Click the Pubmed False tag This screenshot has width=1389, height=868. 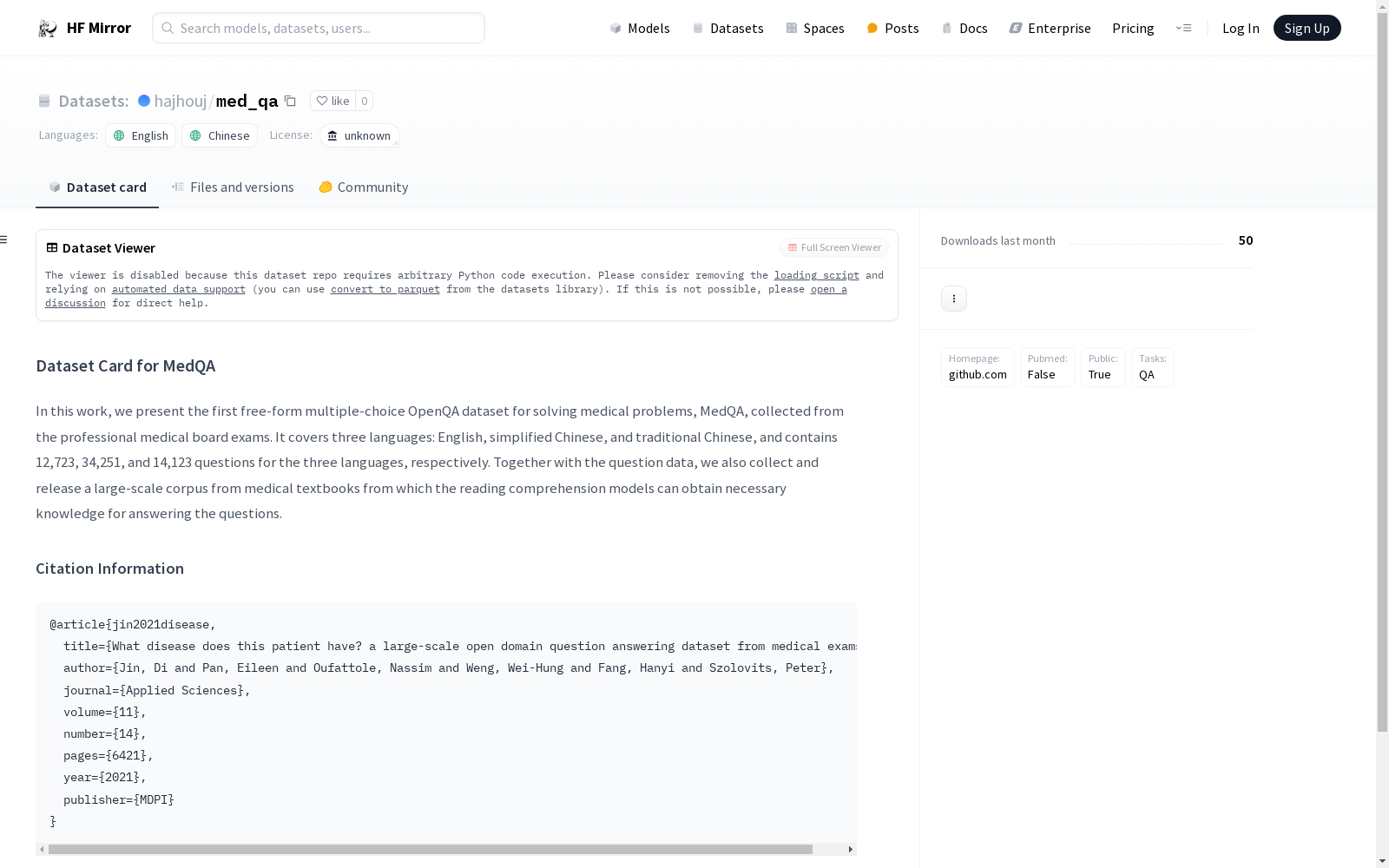tap(1048, 367)
